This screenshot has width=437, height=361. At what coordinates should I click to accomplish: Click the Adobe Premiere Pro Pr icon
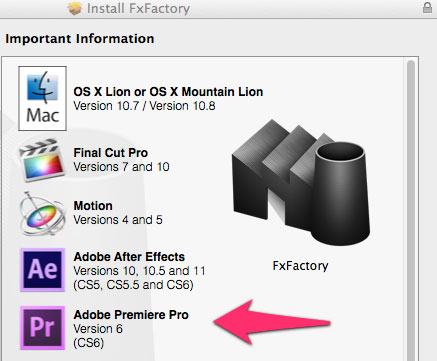click(x=42, y=328)
